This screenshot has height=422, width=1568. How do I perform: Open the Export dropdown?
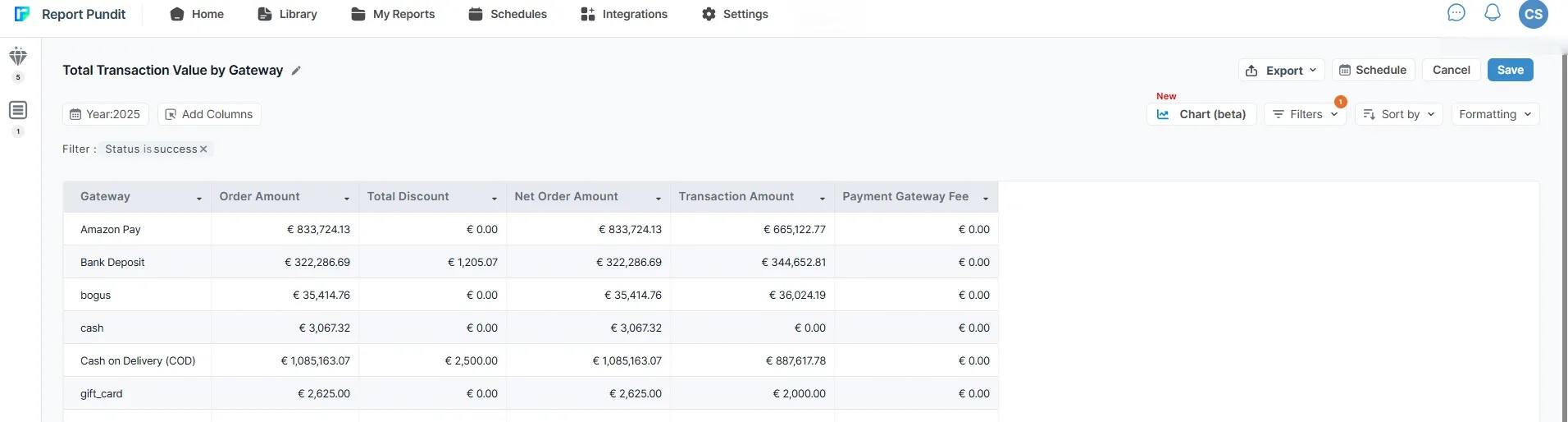pos(1281,71)
